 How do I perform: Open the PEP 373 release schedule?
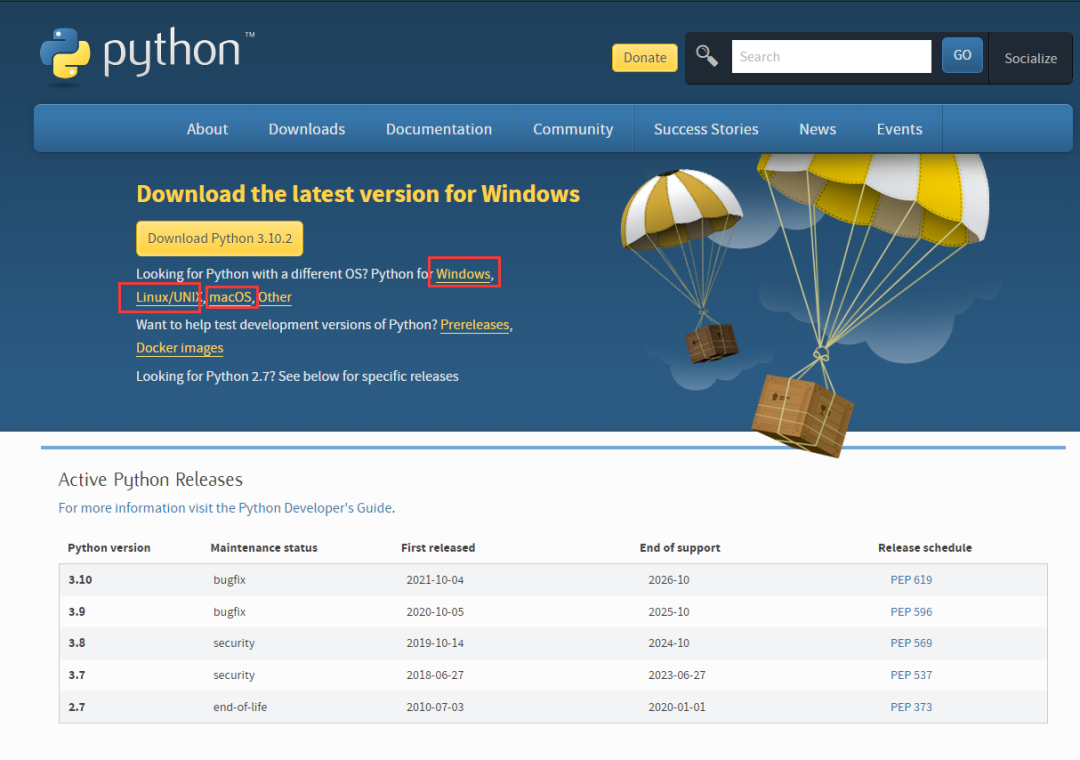click(x=911, y=707)
